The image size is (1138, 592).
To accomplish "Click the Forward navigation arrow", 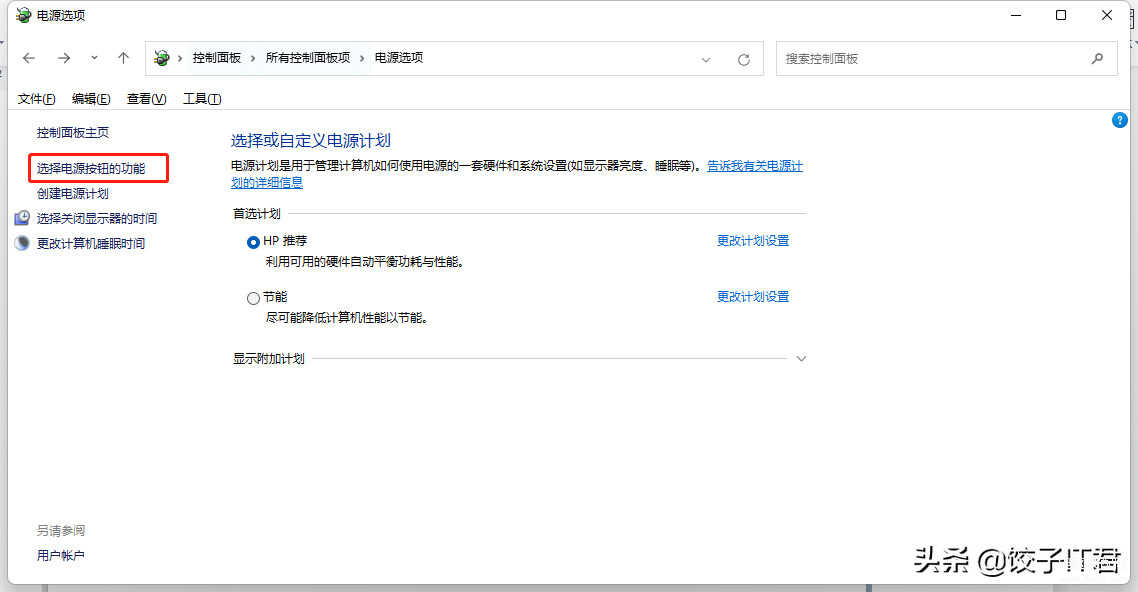I will [x=63, y=58].
